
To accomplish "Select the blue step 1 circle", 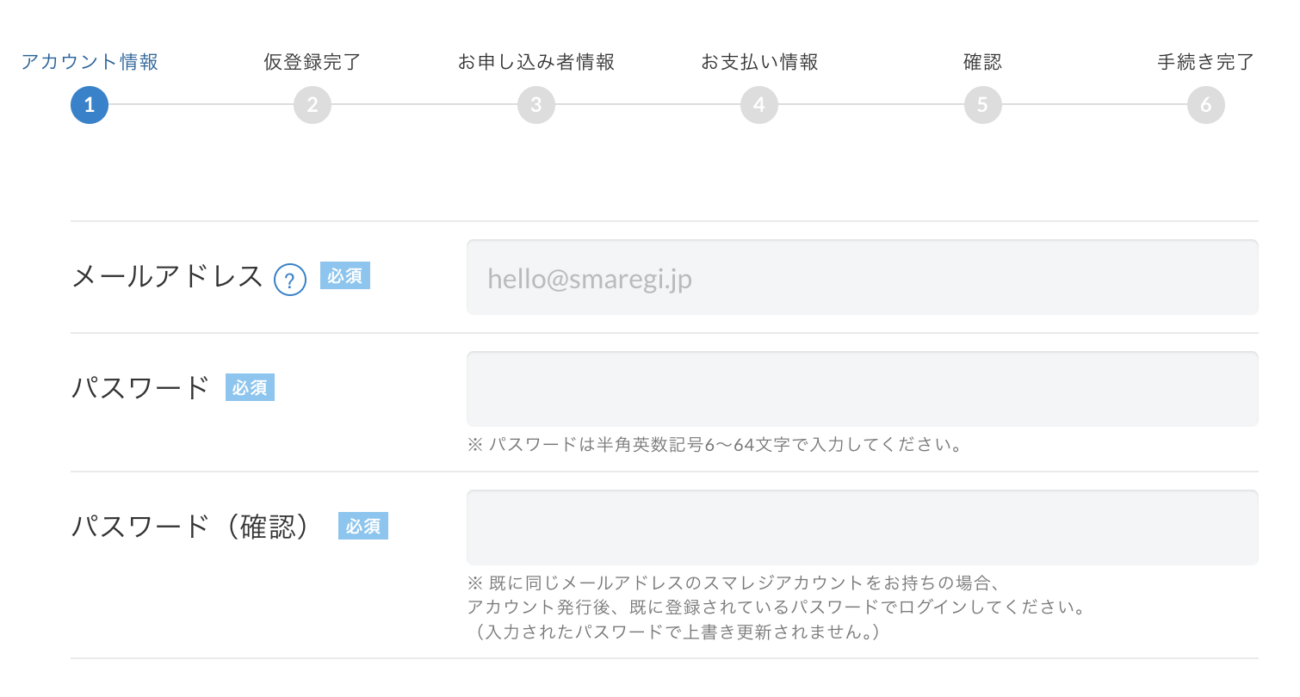I will 89,105.
